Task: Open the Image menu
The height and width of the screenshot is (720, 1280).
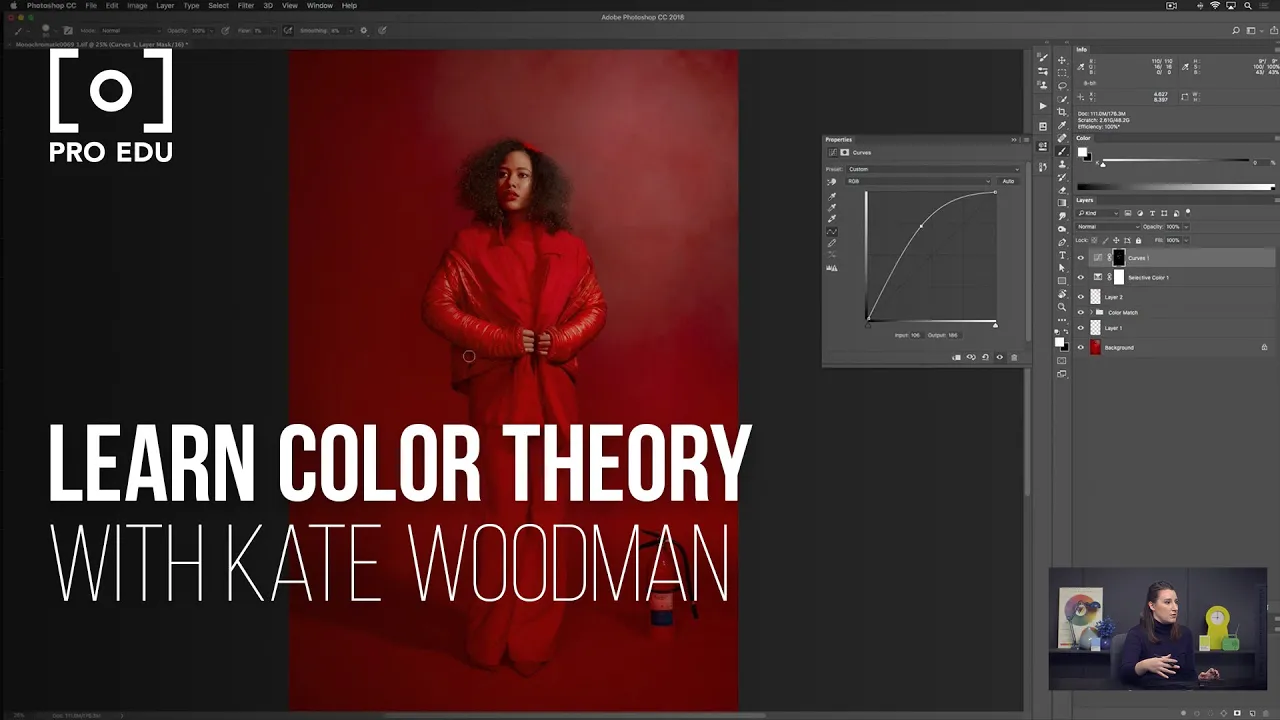Action: [137, 5]
